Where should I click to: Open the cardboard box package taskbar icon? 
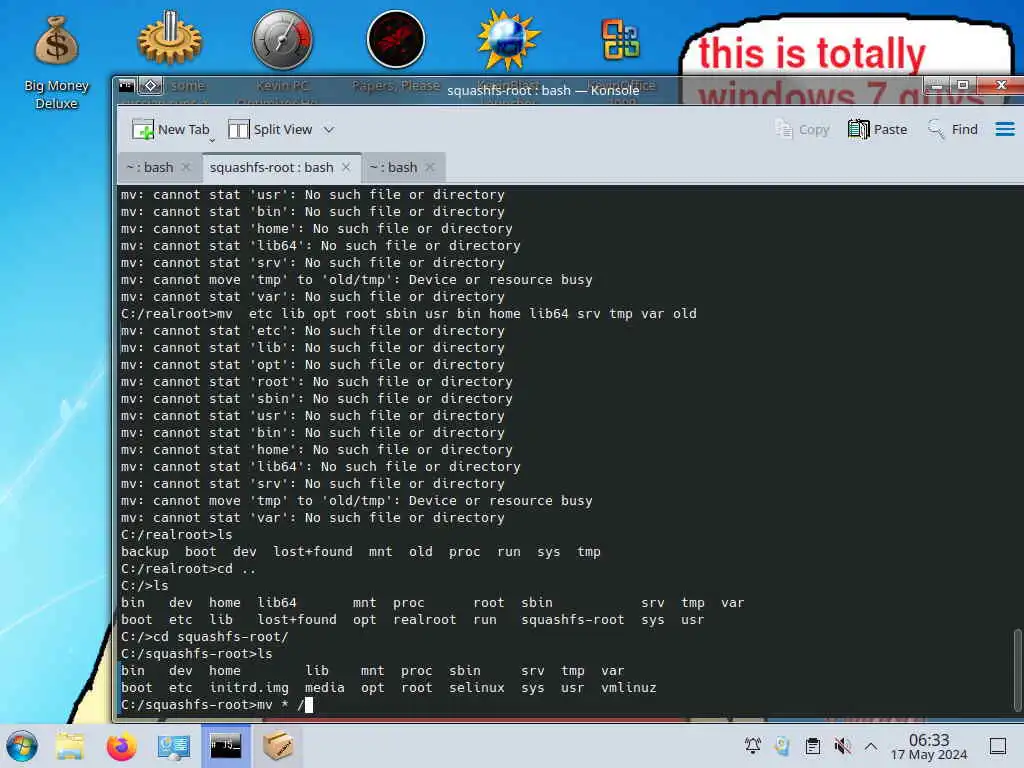tap(278, 746)
